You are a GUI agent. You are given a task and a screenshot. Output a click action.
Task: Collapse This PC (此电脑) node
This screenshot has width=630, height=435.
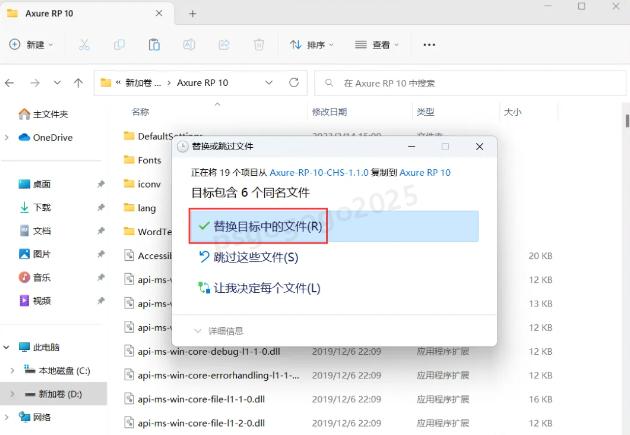click(x=6, y=347)
